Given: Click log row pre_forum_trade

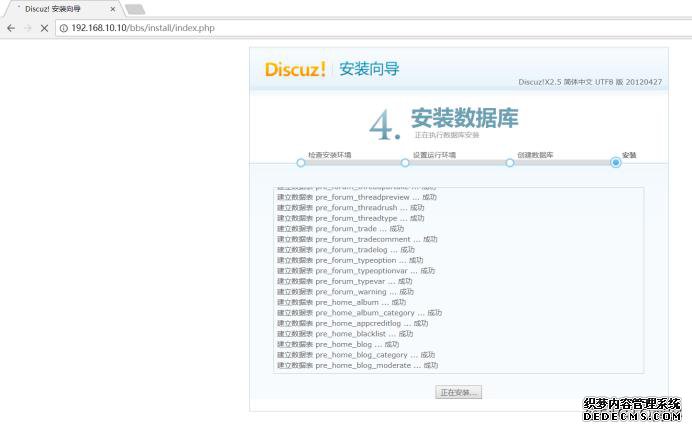Looking at the screenshot, I should point(340,229).
